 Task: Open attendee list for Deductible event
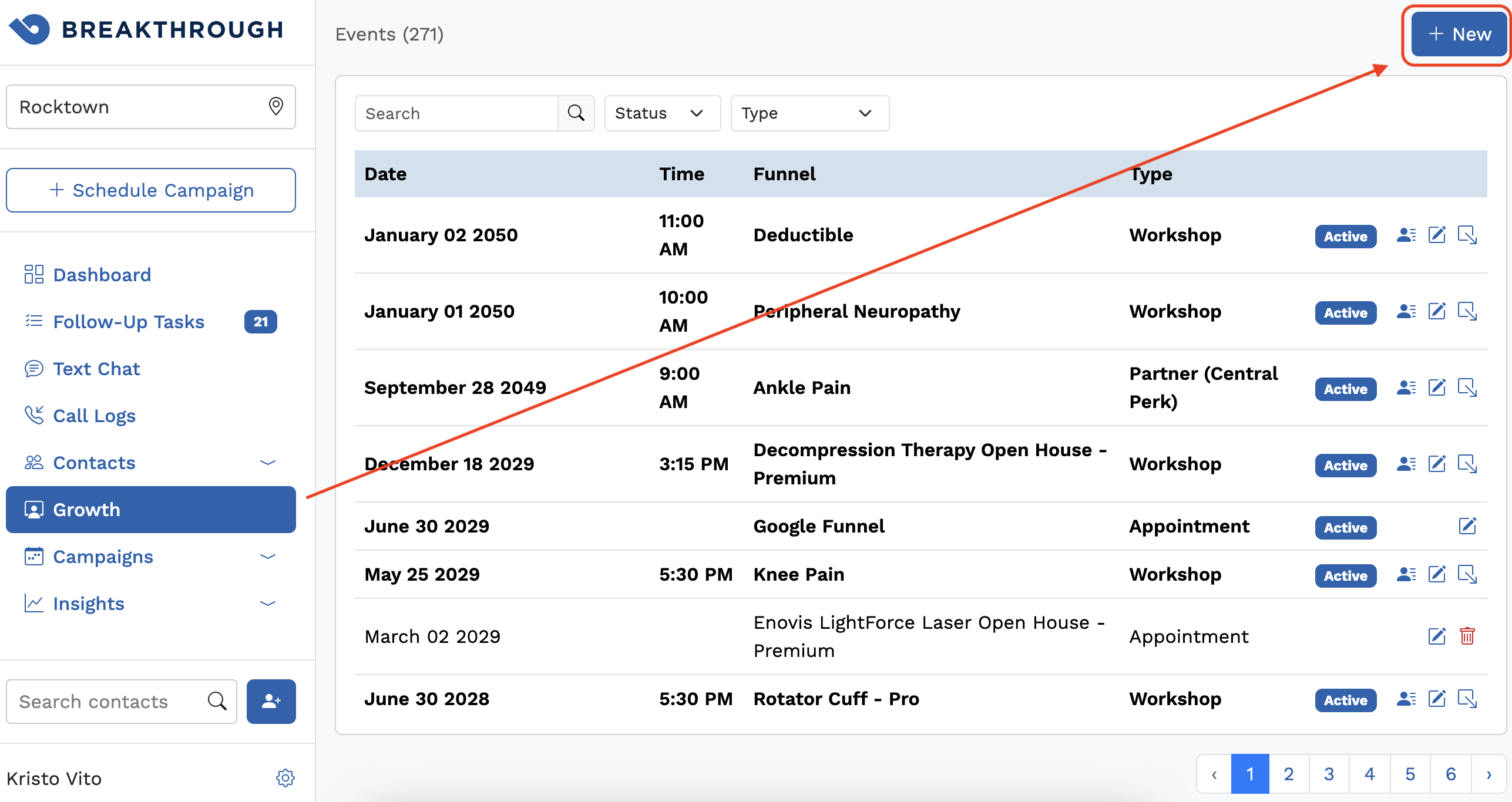1406,235
